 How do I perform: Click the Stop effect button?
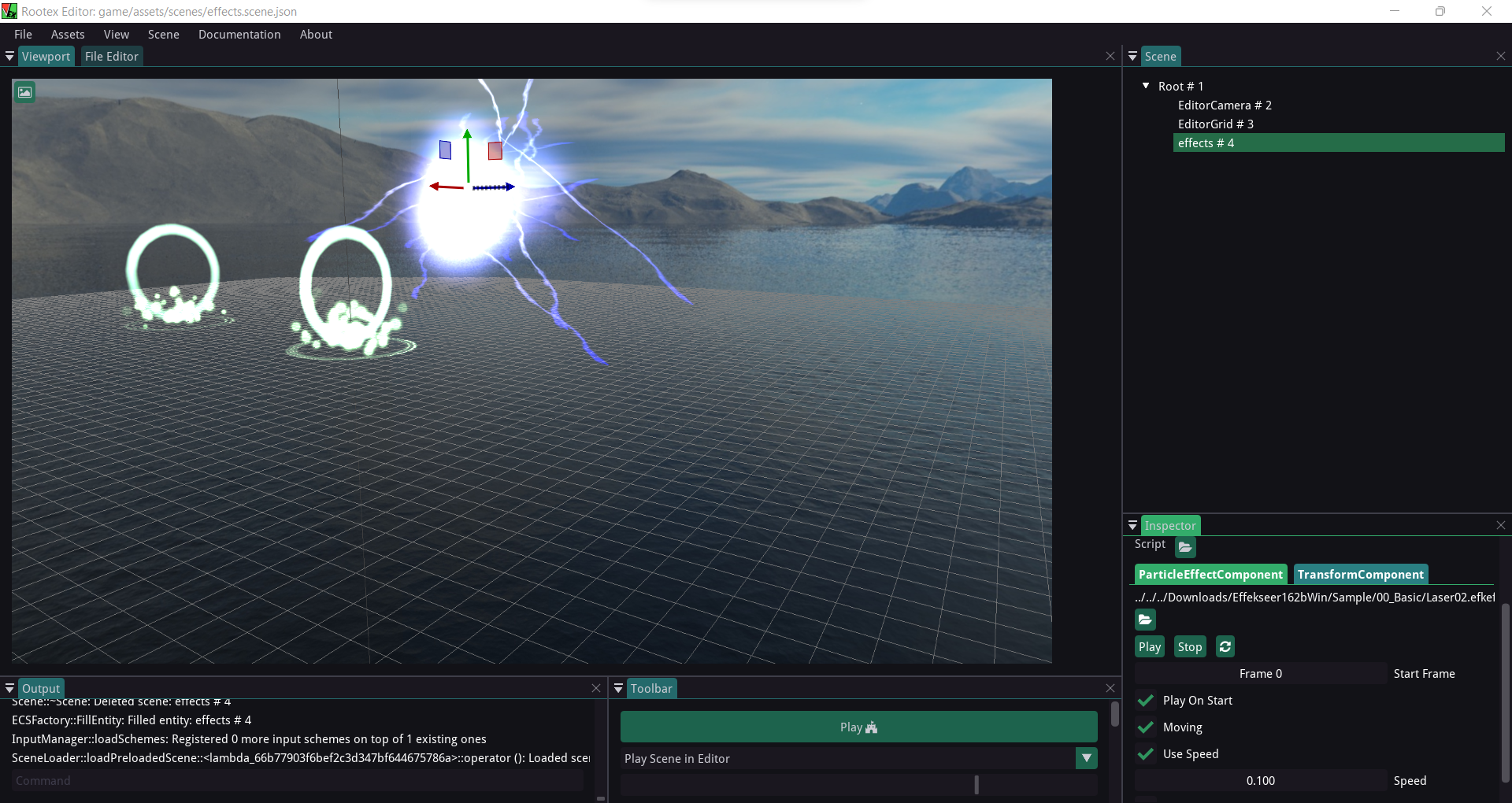(1190, 646)
